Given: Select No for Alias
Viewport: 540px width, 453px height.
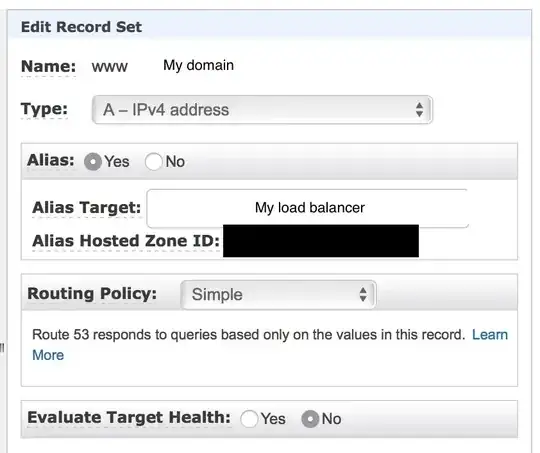Looking at the screenshot, I should tap(153, 162).
